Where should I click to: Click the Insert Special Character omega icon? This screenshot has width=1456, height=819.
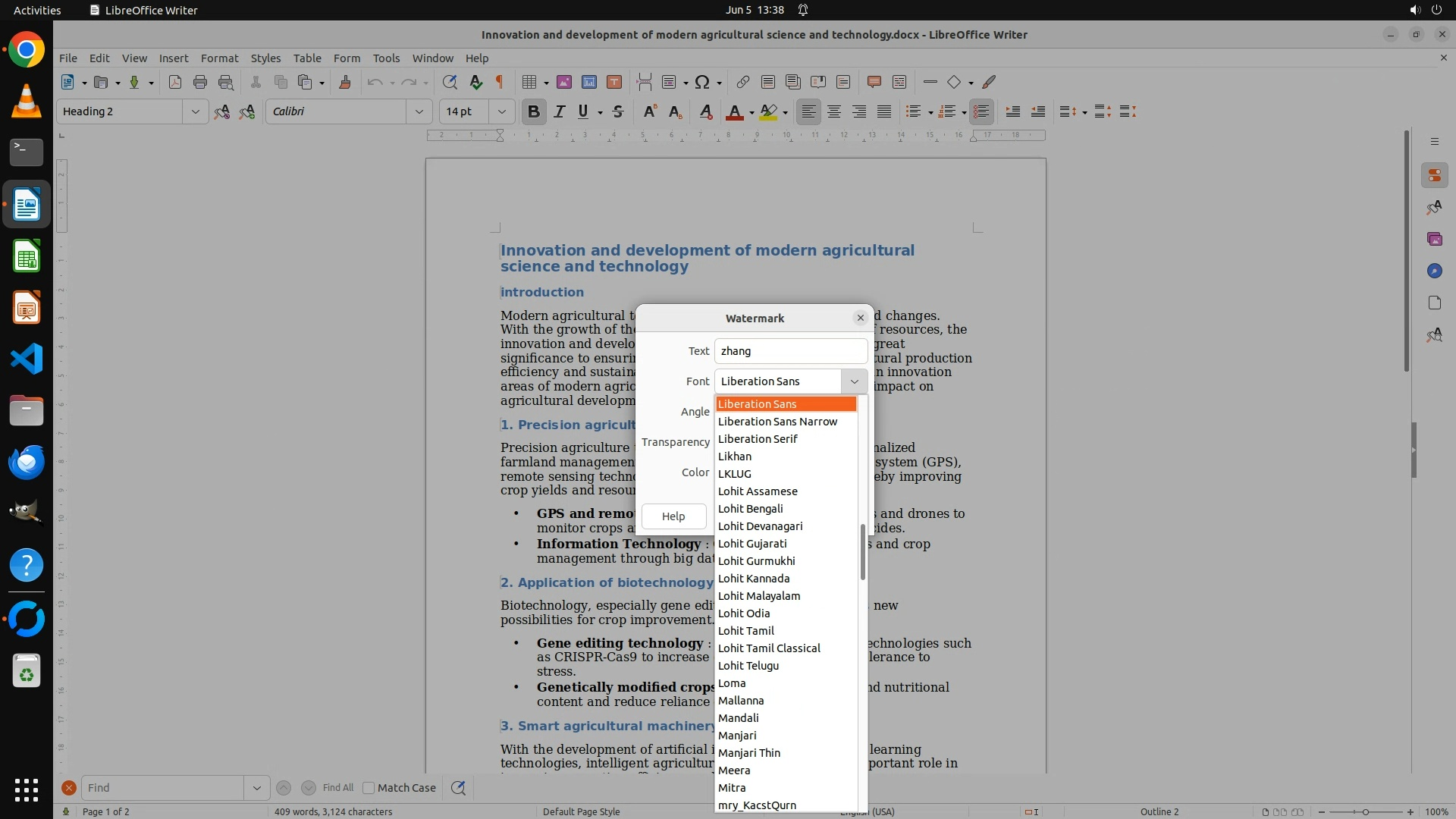point(702,82)
